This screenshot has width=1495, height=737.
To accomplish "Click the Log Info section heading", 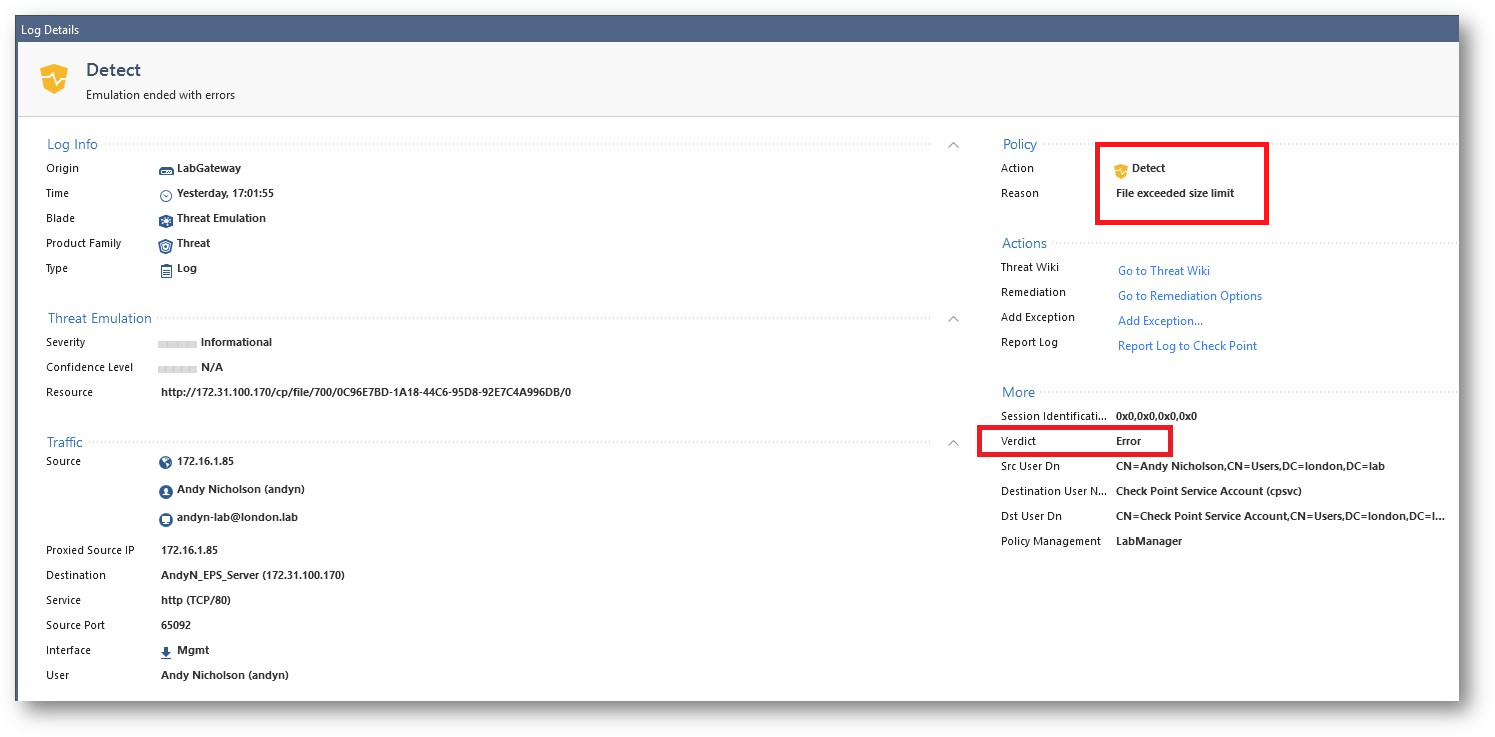I will (x=72, y=145).
